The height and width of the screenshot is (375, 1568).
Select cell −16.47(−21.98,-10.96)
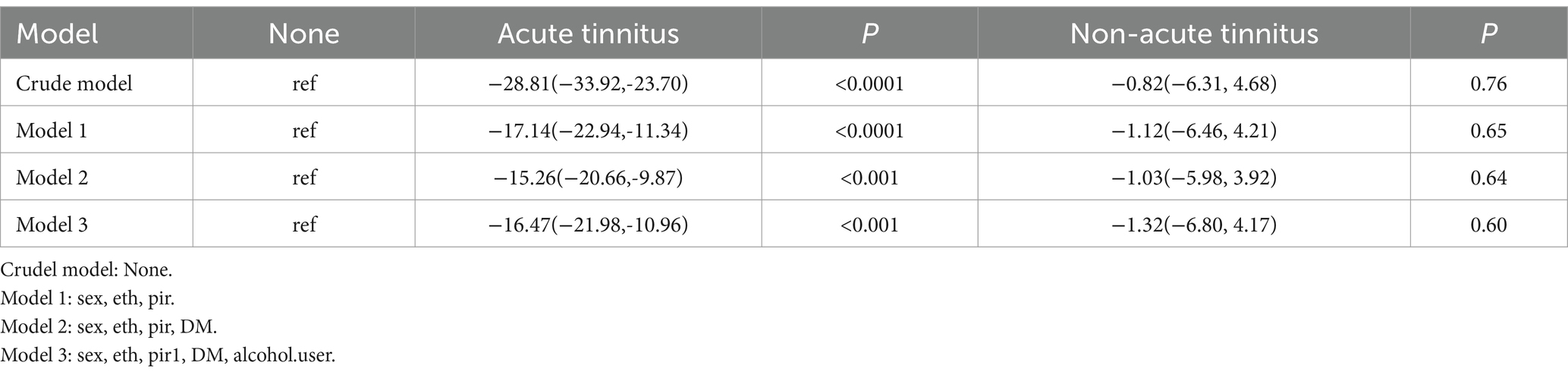(x=588, y=225)
